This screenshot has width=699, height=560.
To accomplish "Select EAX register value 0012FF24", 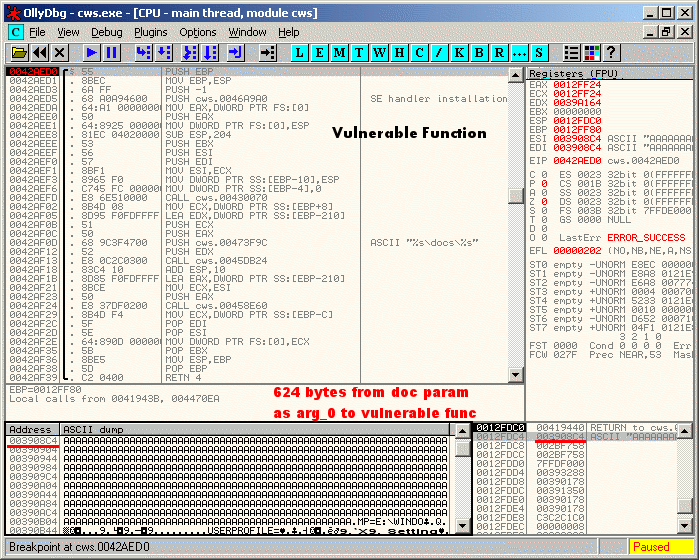I will [x=577, y=85].
